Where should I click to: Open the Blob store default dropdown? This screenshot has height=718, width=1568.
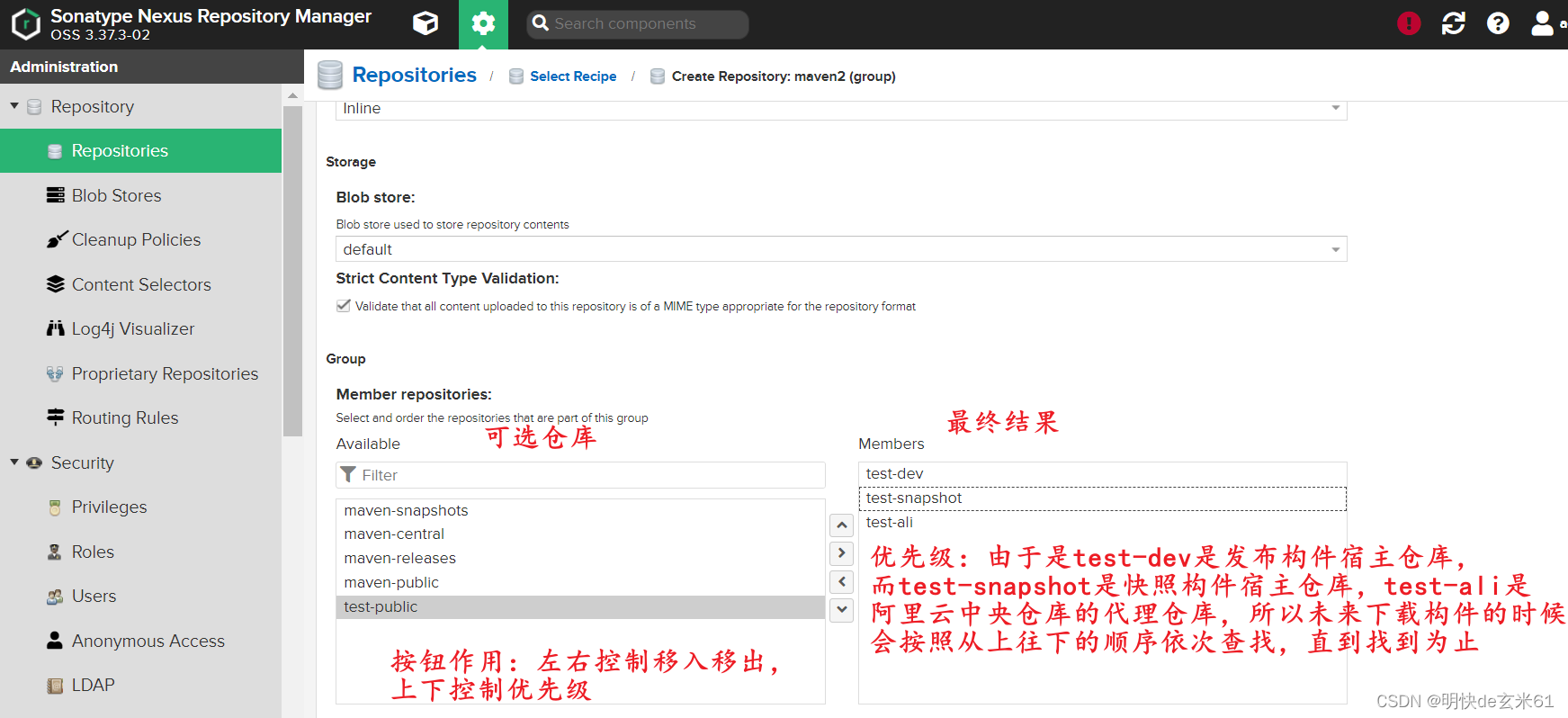[x=841, y=249]
